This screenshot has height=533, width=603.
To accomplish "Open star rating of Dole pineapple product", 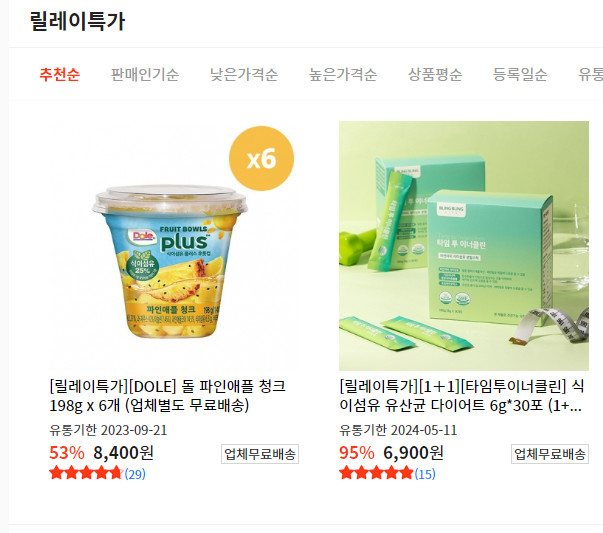I will [x=86, y=473].
